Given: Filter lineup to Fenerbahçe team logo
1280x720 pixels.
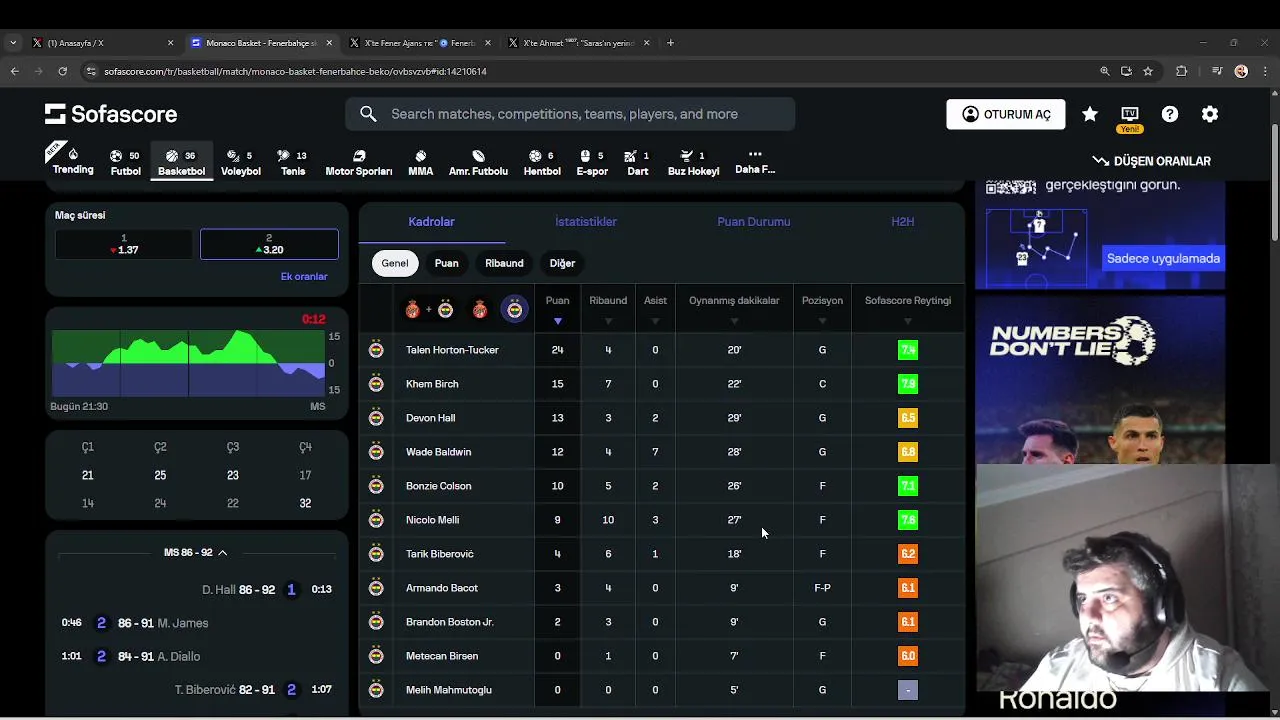Looking at the screenshot, I should 514,310.
